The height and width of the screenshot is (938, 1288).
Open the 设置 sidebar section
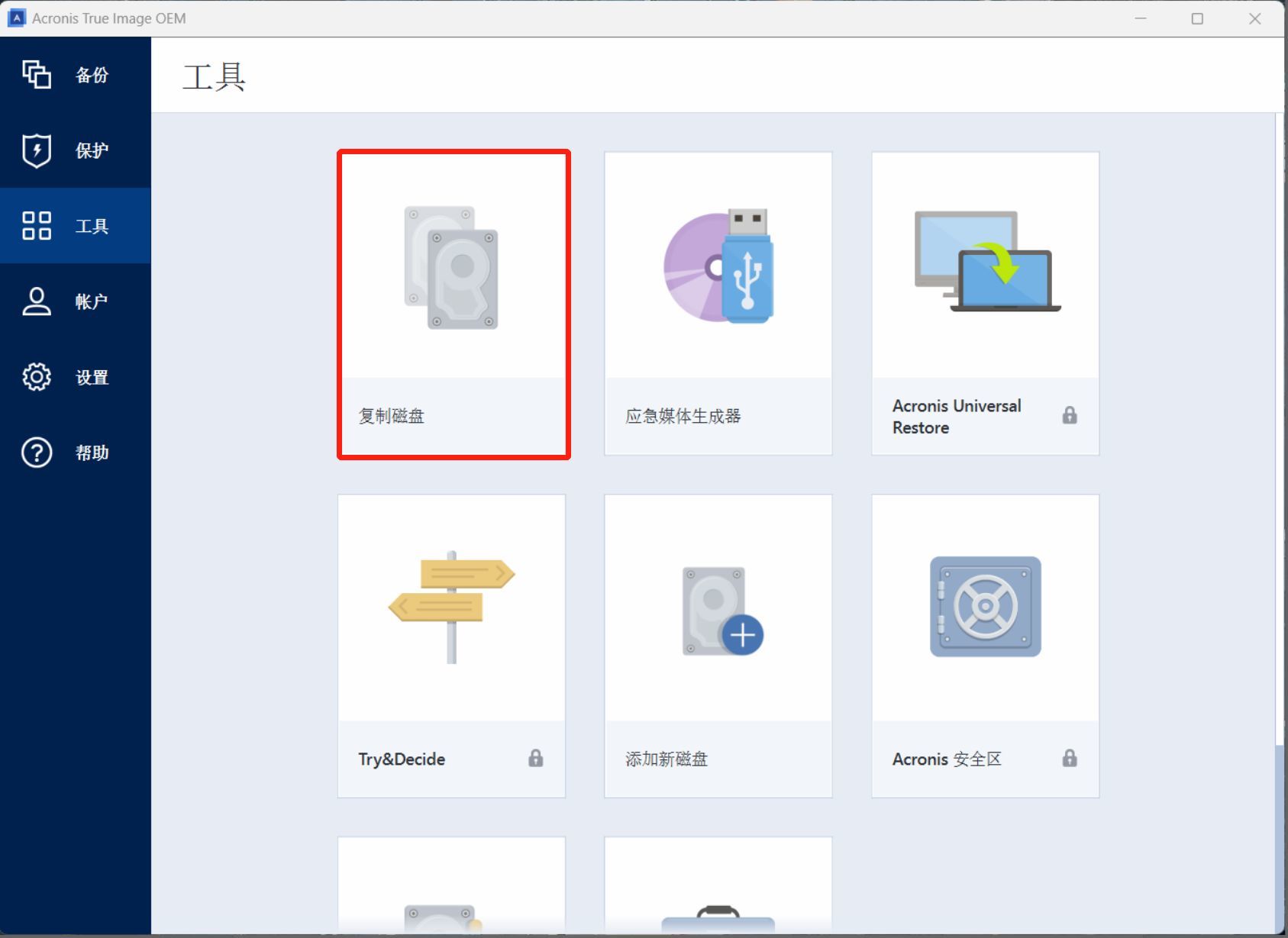click(76, 377)
